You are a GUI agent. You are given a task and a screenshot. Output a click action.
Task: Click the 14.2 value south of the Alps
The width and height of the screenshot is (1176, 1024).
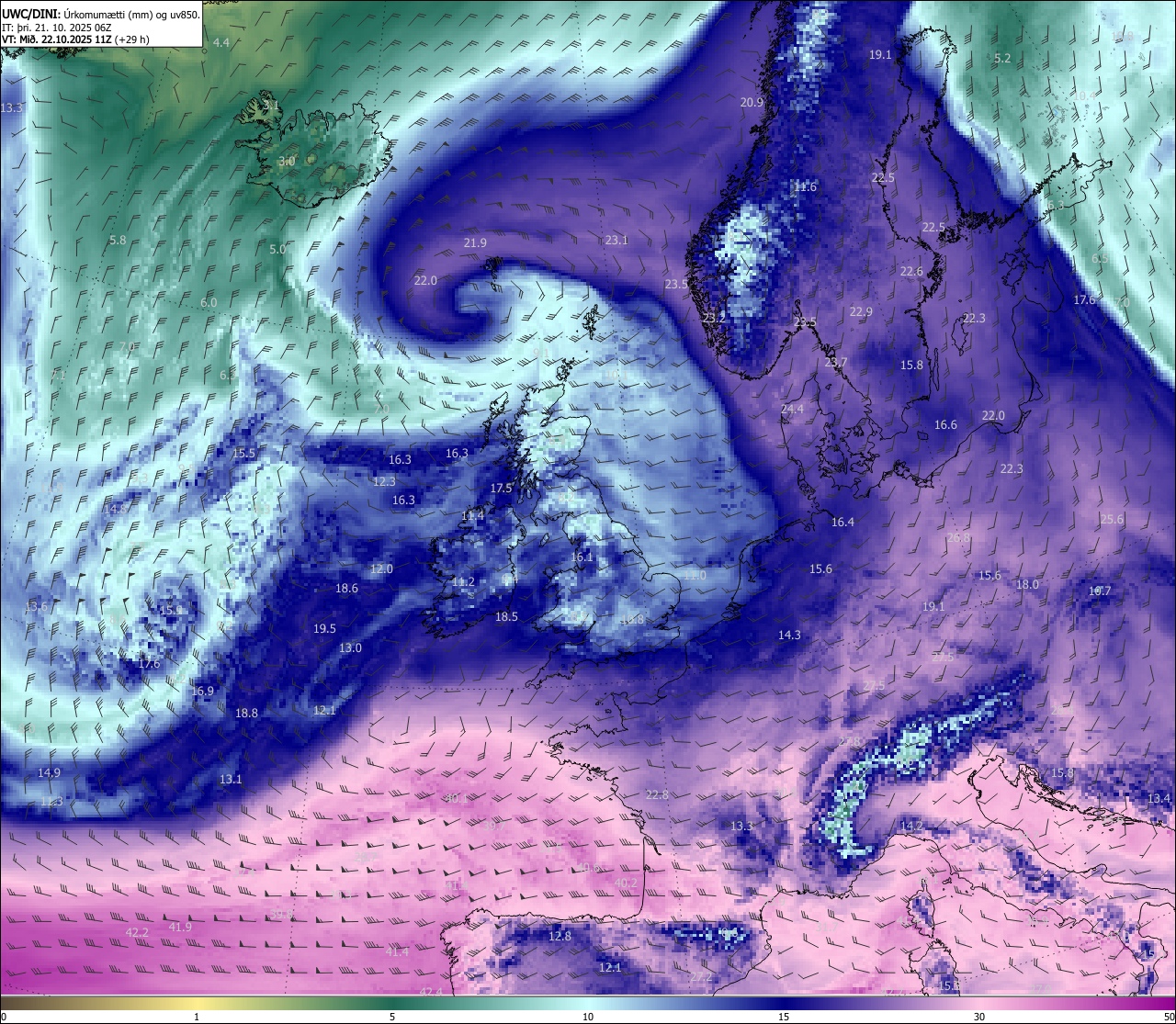[x=910, y=827]
